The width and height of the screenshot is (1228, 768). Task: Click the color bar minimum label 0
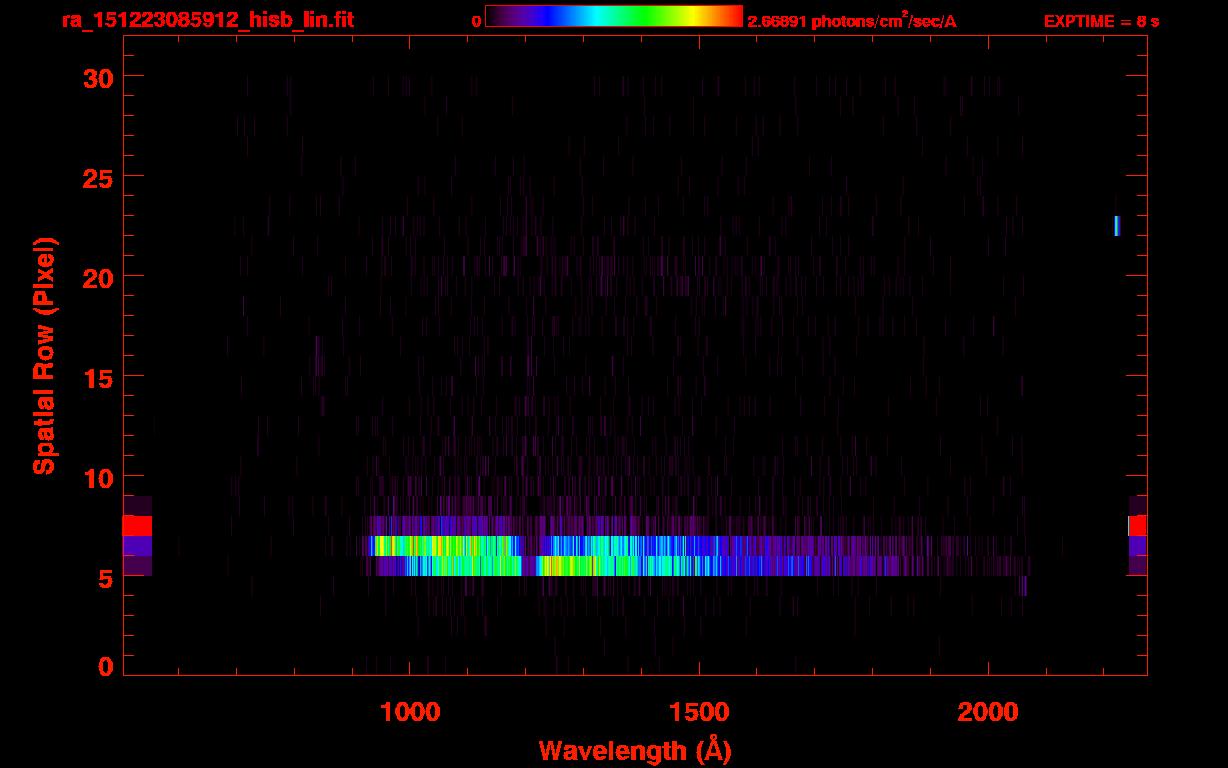(476, 21)
